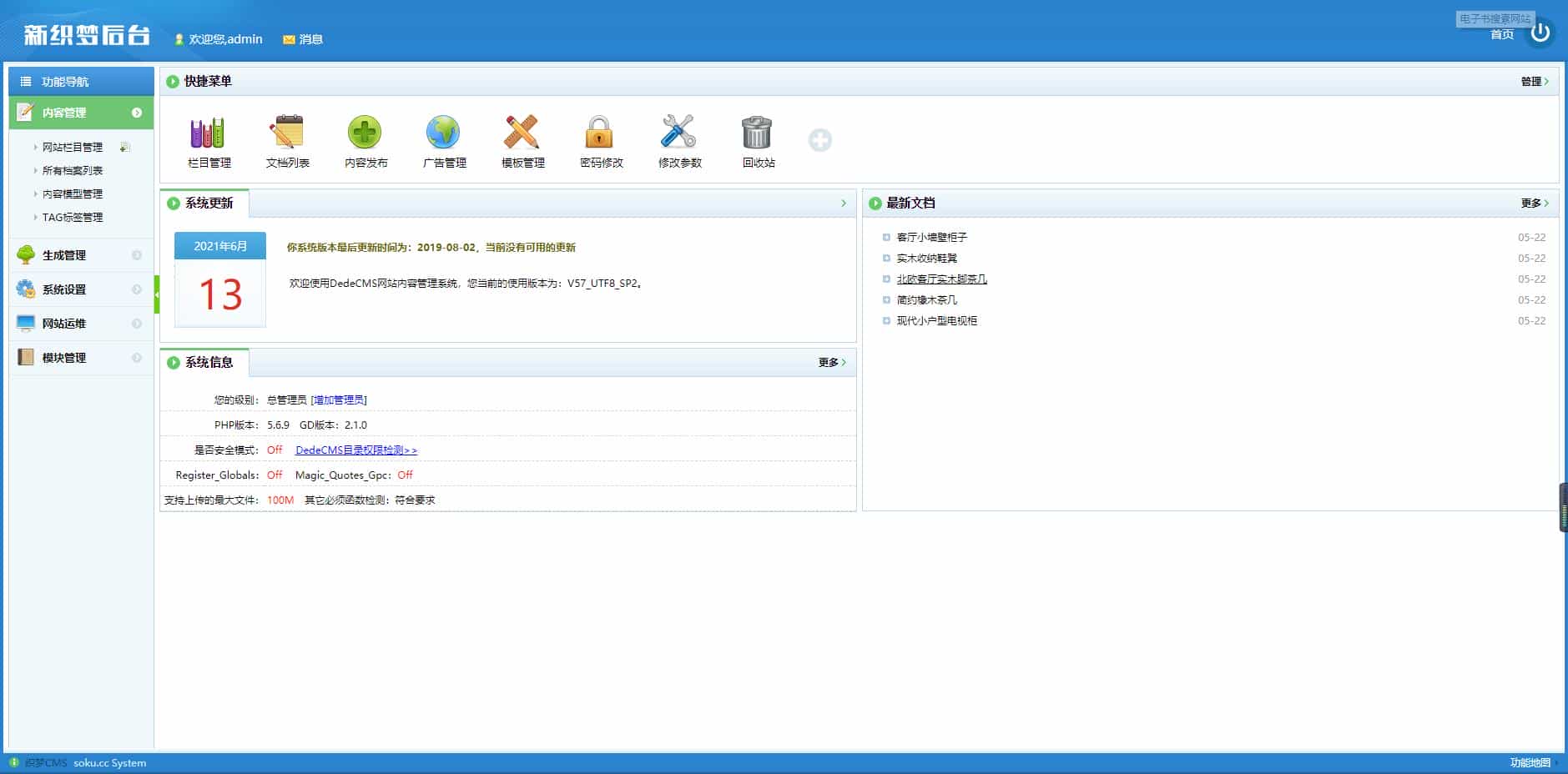Image resolution: width=1568 pixels, height=774 pixels.
Task: Click 更多 in 系统信息 panel
Action: coord(832,363)
